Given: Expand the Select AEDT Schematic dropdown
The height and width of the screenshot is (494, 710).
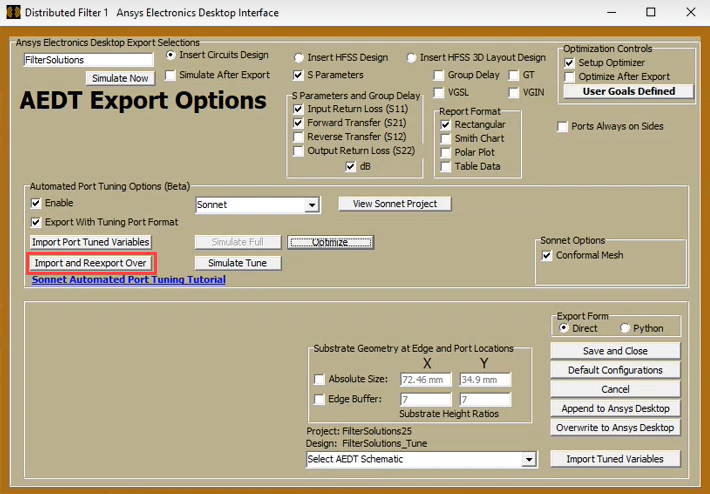Looking at the screenshot, I should coord(528,460).
